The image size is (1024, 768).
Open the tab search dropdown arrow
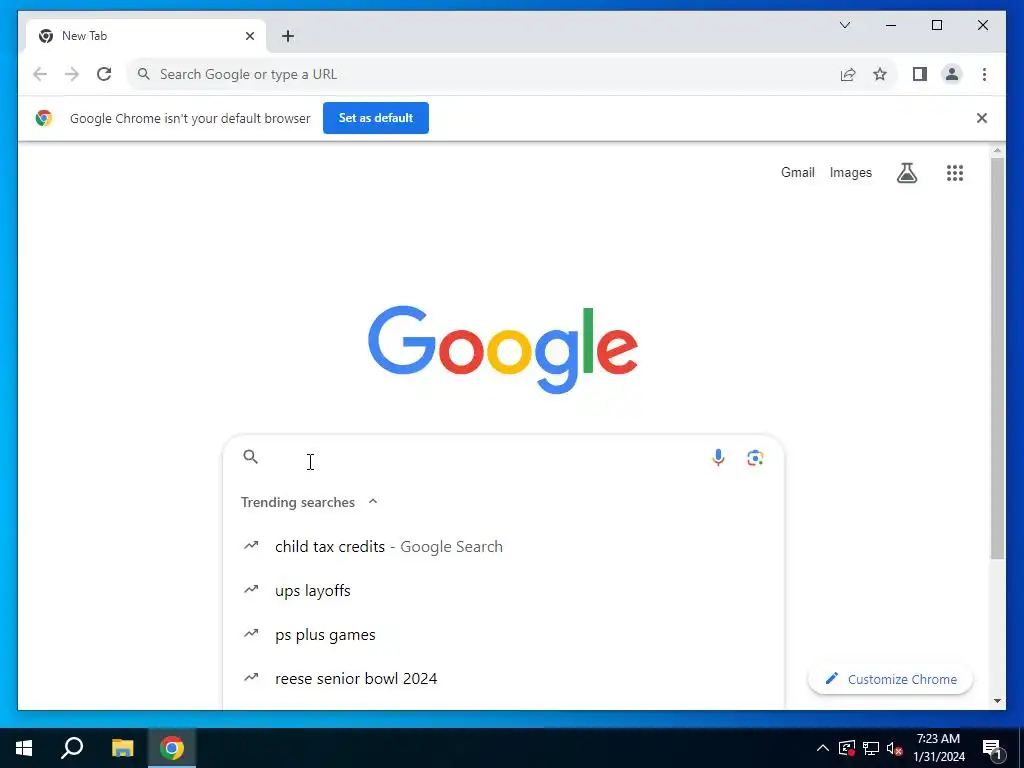[x=844, y=25]
